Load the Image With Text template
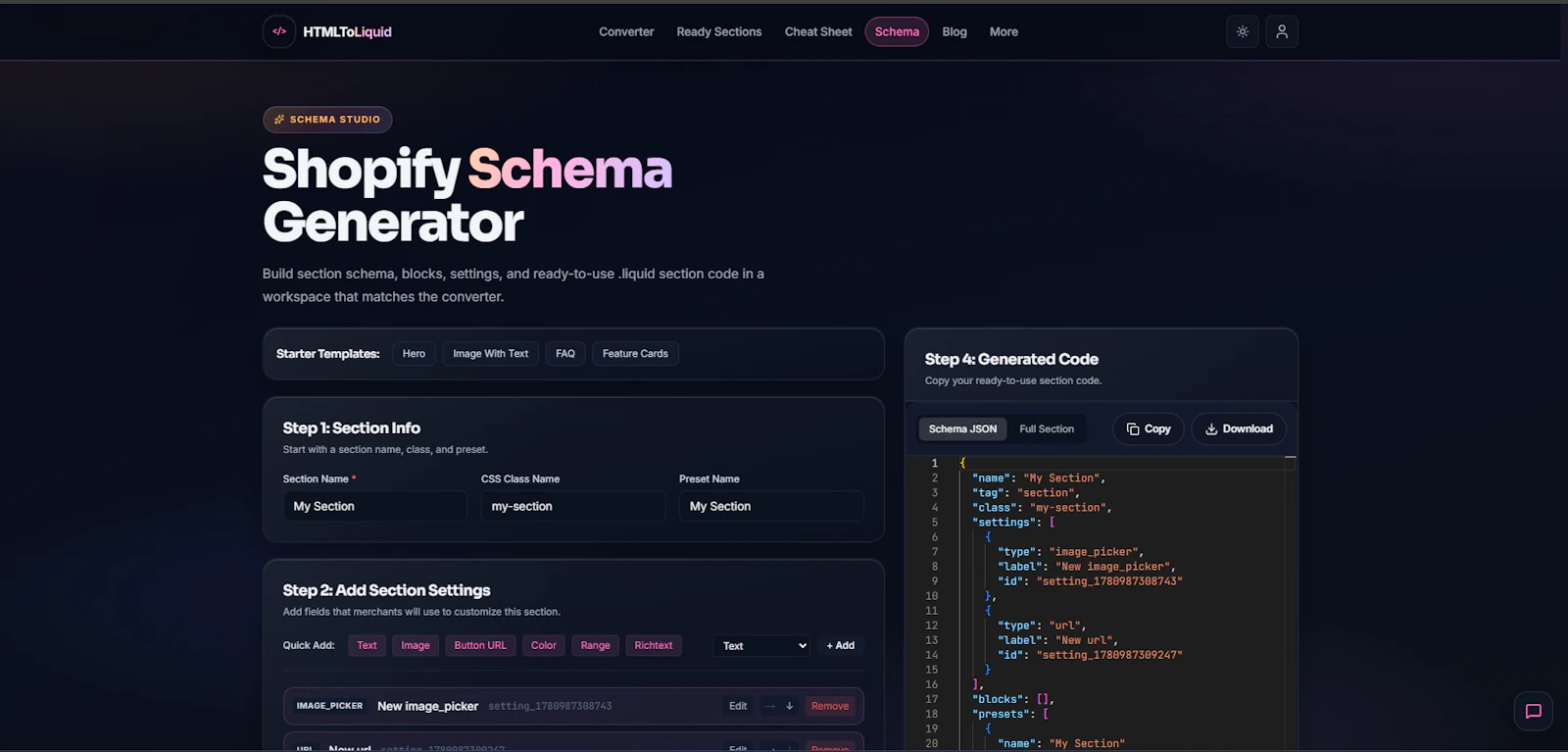 [x=490, y=354]
